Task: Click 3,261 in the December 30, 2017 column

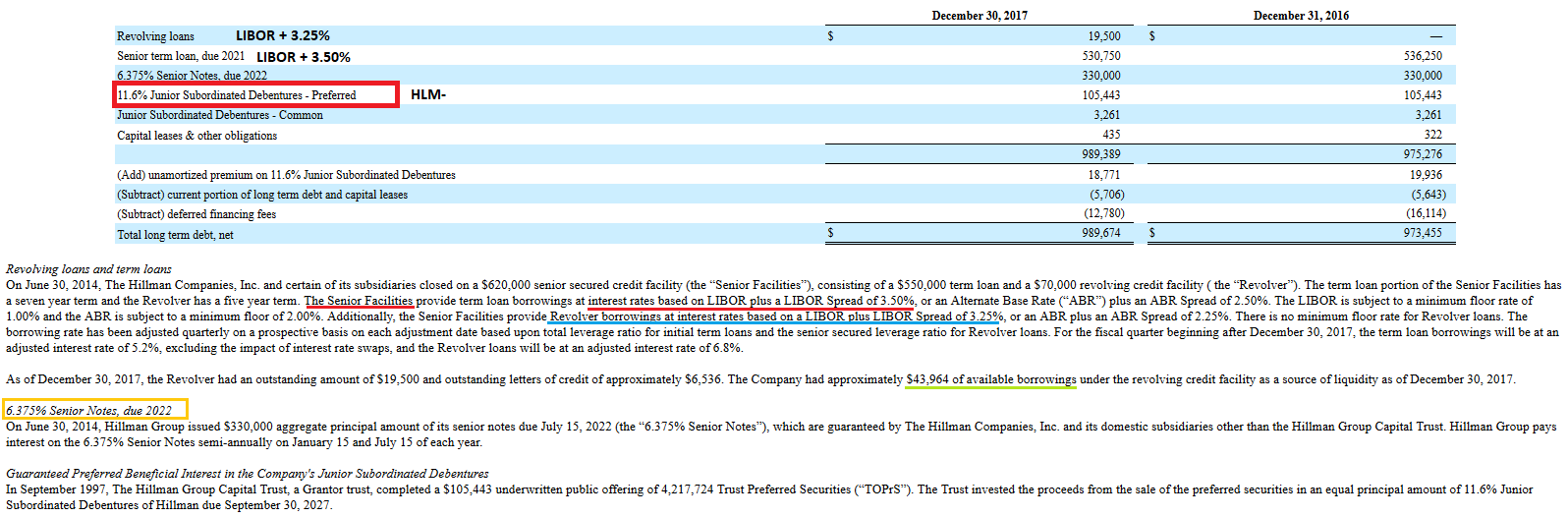Action: (1107, 115)
